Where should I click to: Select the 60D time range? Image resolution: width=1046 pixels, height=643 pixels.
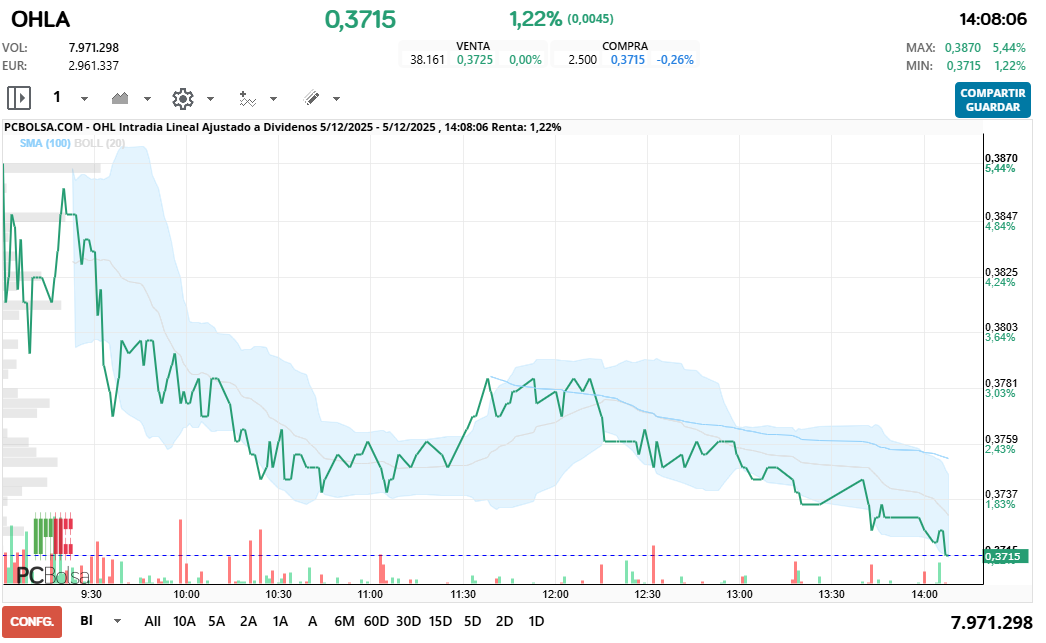click(x=376, y=621)
